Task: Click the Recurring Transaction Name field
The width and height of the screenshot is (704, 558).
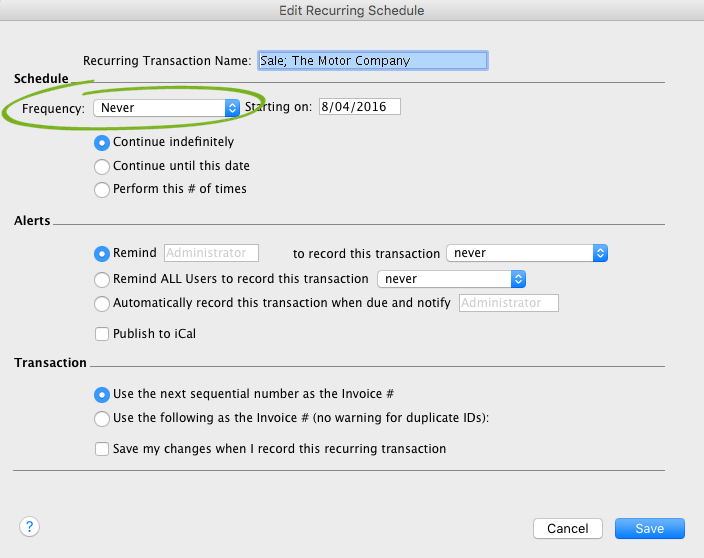Action: click(372, 61)
